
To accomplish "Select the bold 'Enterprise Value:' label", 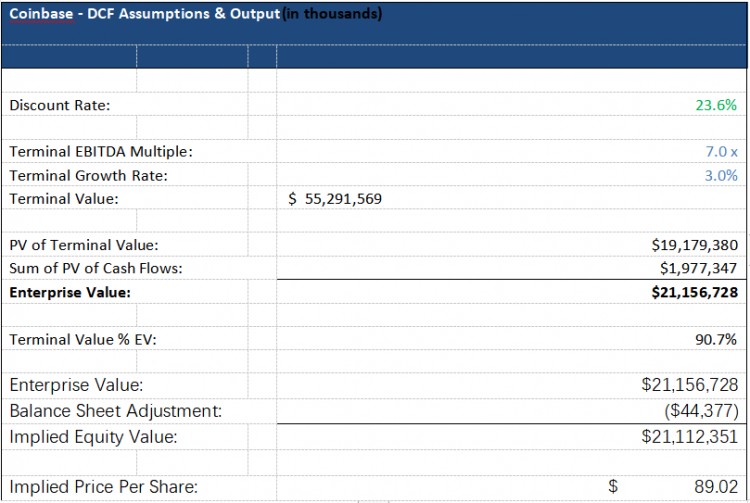I will 70,293.
